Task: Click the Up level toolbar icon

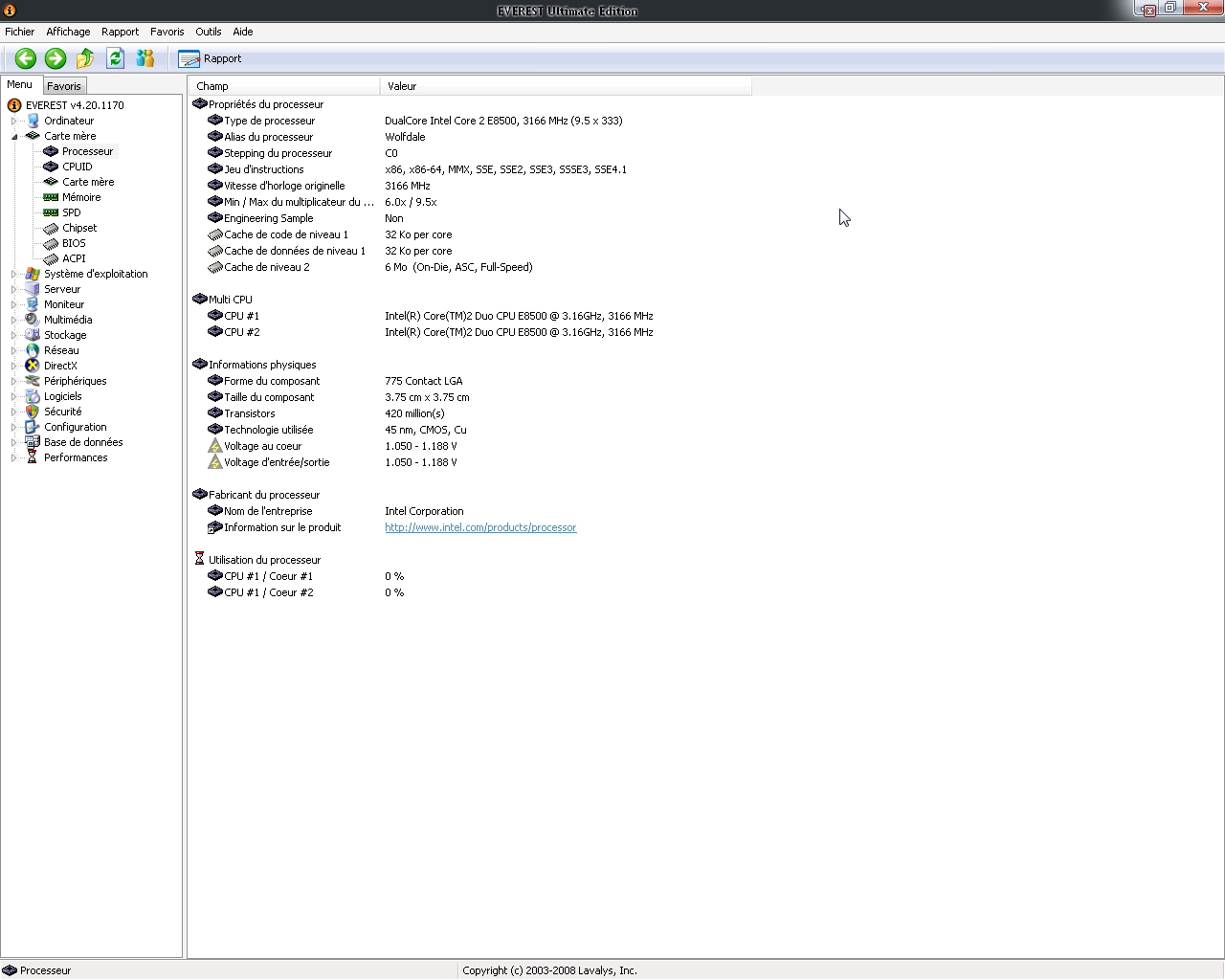Action: [x=85, y=58]
